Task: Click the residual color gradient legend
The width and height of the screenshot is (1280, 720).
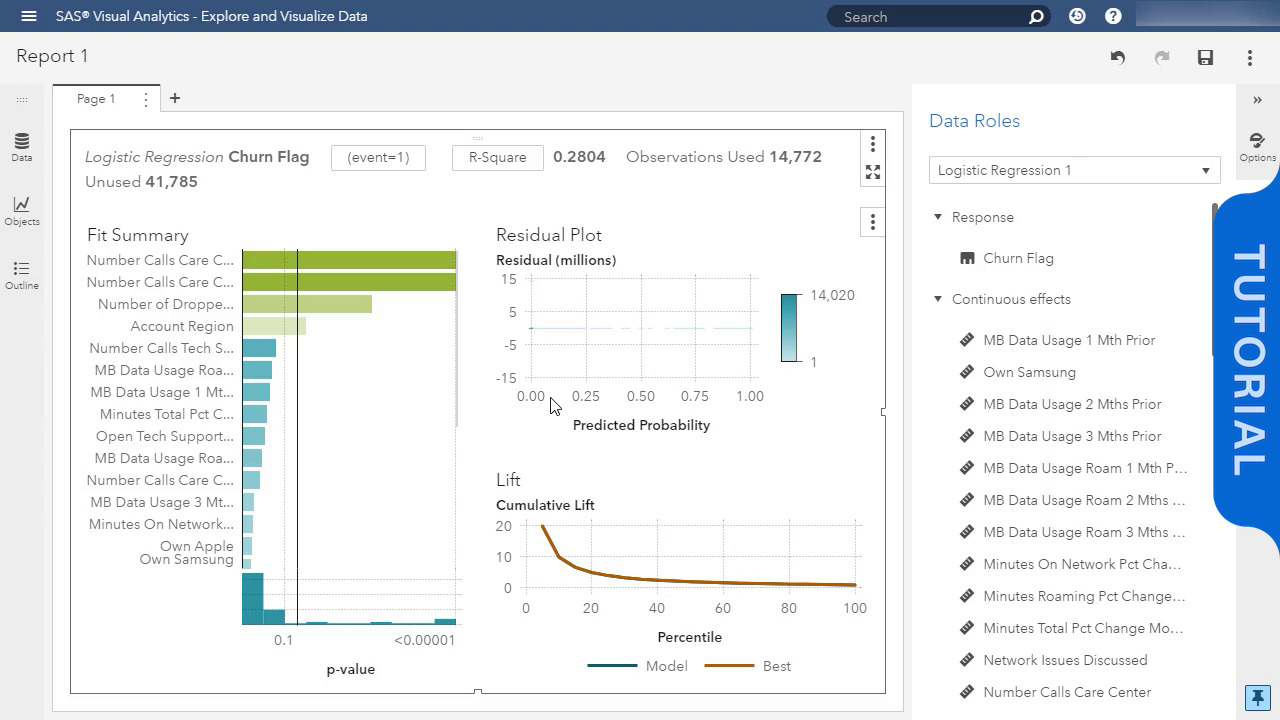Action: (x=790, y=327)
